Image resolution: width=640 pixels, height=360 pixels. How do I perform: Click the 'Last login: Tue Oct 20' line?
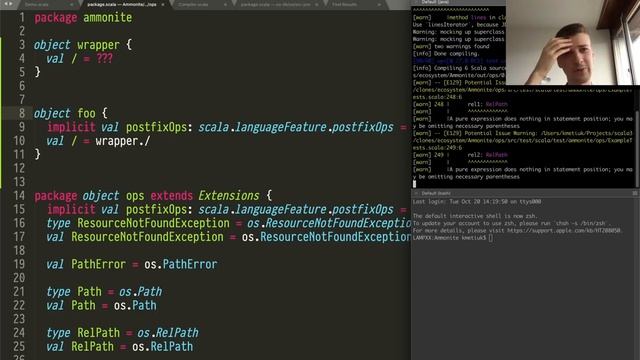point(477,202)
